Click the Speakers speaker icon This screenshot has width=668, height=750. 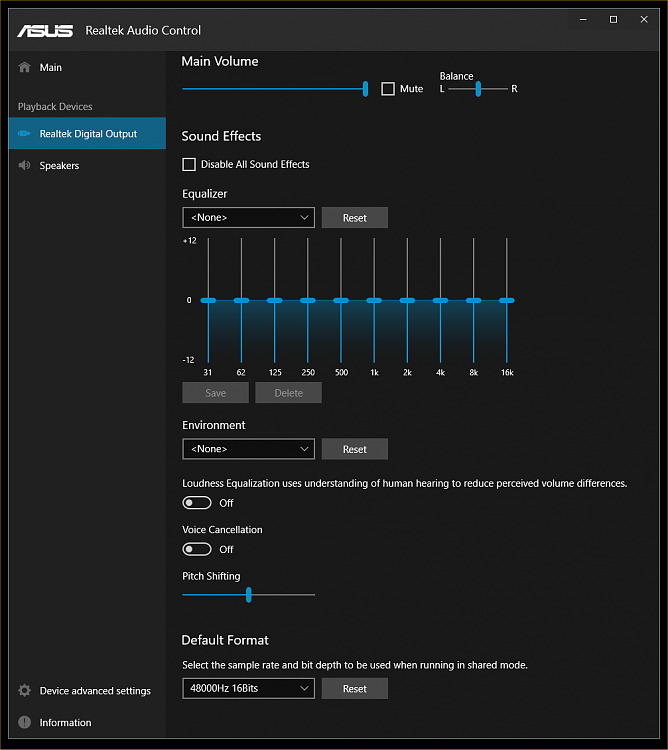[24, 165]
